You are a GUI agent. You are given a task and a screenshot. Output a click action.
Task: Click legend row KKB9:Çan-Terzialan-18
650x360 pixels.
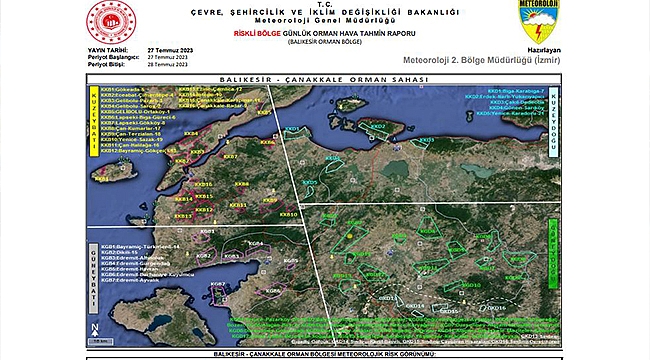131,134
